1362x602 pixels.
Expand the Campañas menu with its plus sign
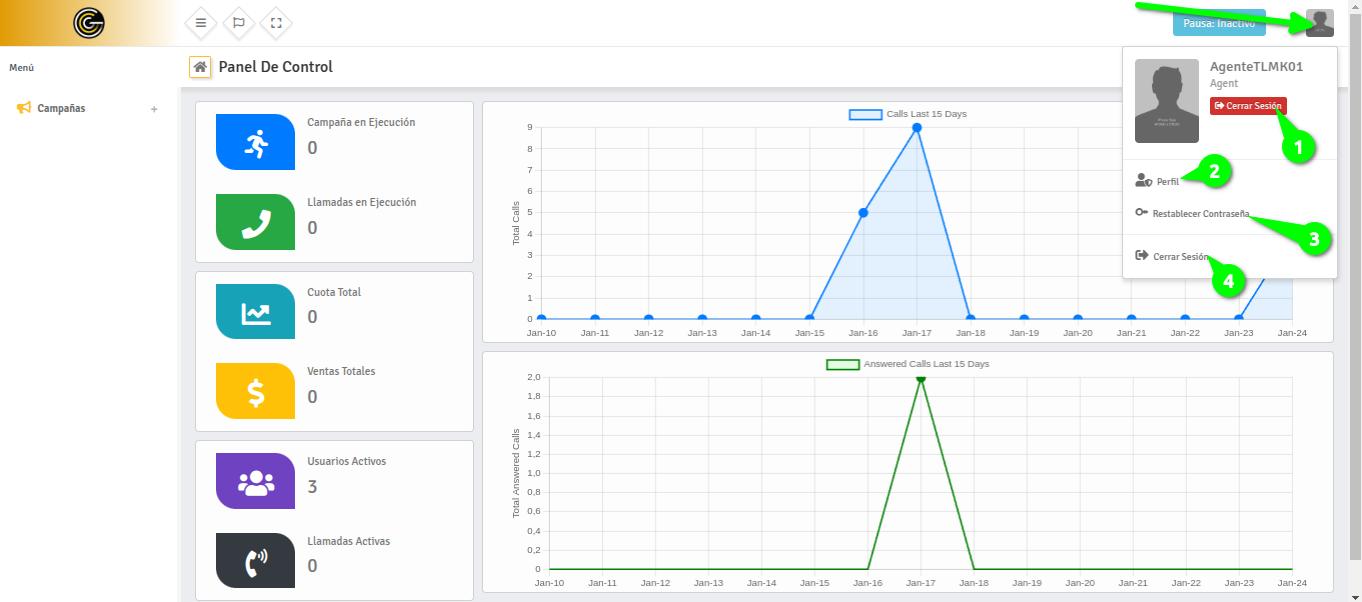tap(156, 108)
